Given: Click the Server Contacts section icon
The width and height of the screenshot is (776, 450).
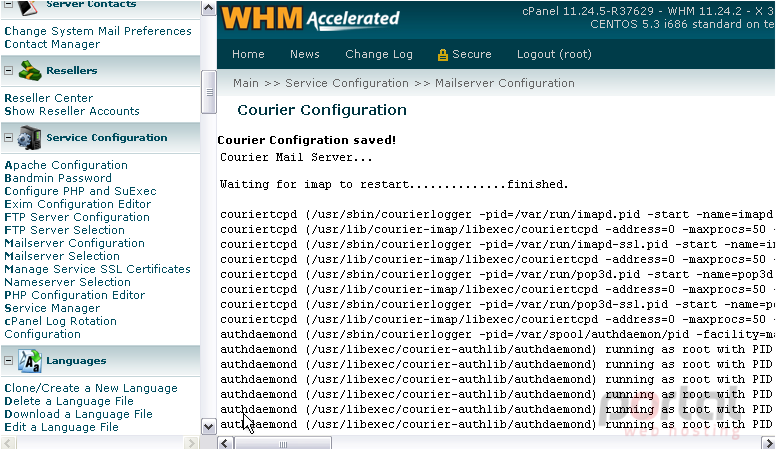Looking at the screenshot, I should click(28, 7).
